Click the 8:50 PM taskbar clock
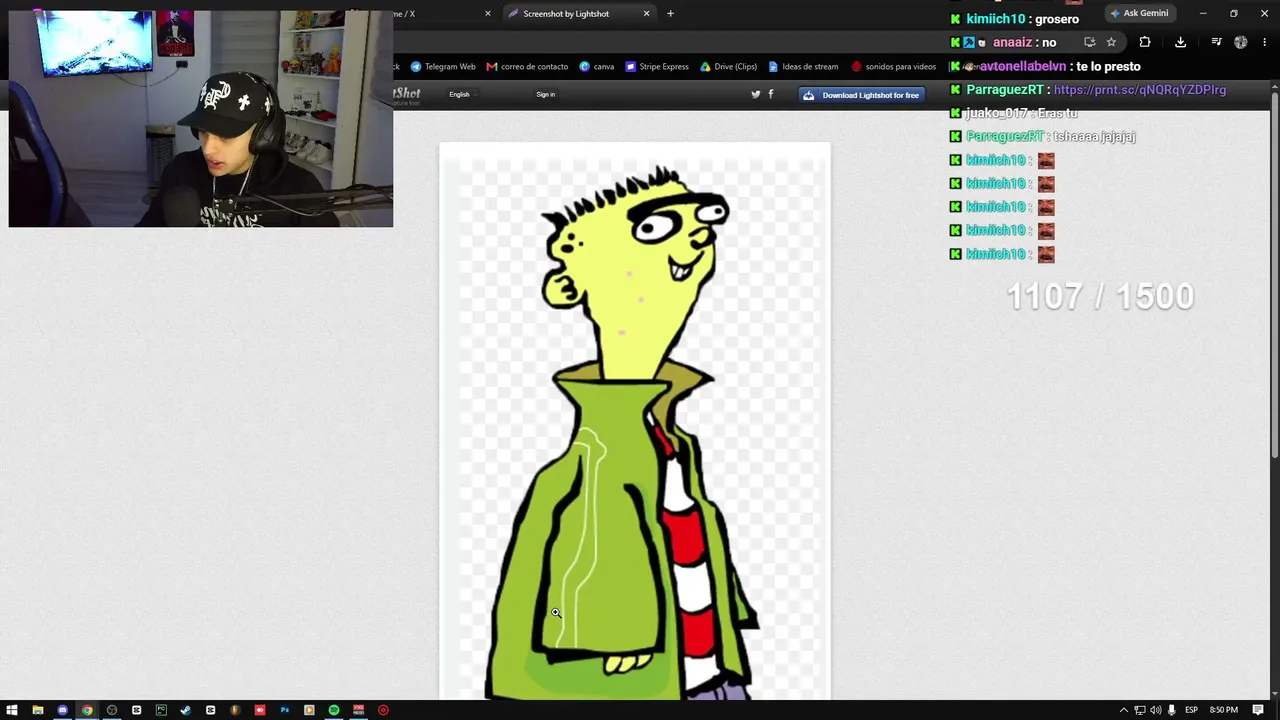 point(1224,710)
